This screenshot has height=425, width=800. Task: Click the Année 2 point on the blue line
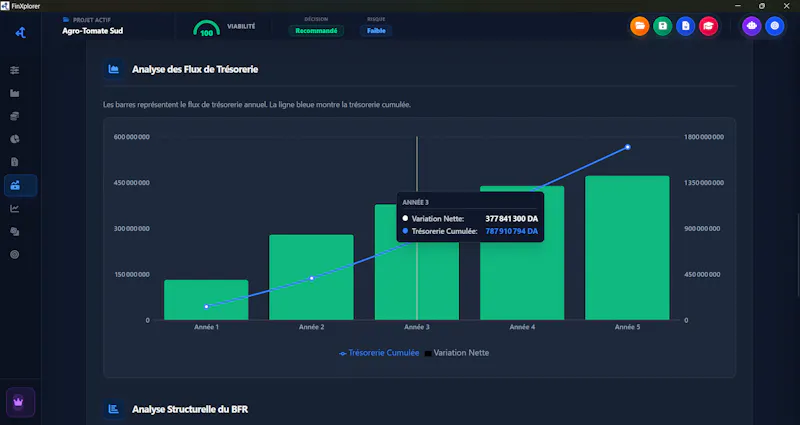(x=312, y=278)
